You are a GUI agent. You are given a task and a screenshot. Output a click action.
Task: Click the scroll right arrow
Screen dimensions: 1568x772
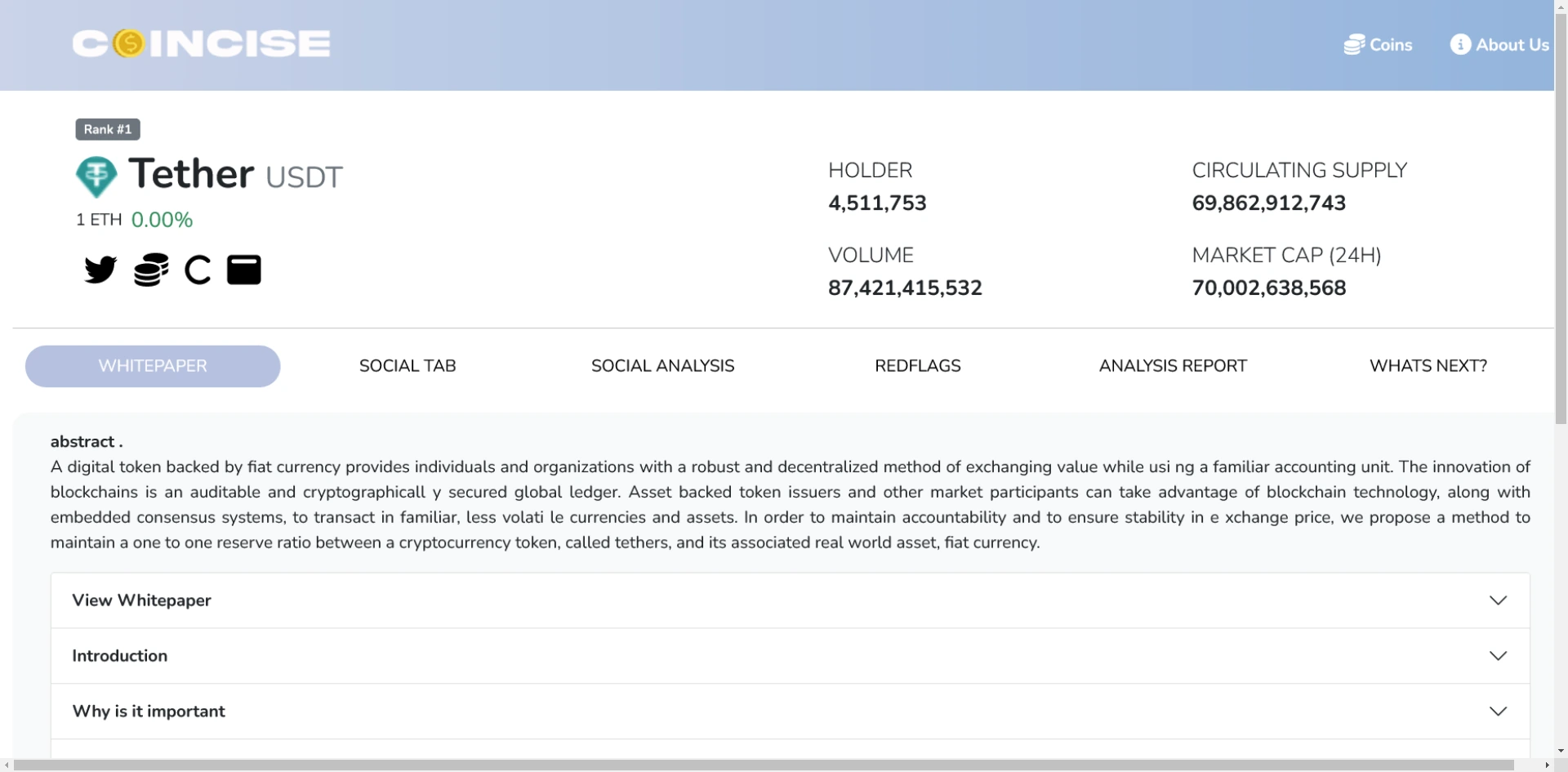click(1547, 765)
